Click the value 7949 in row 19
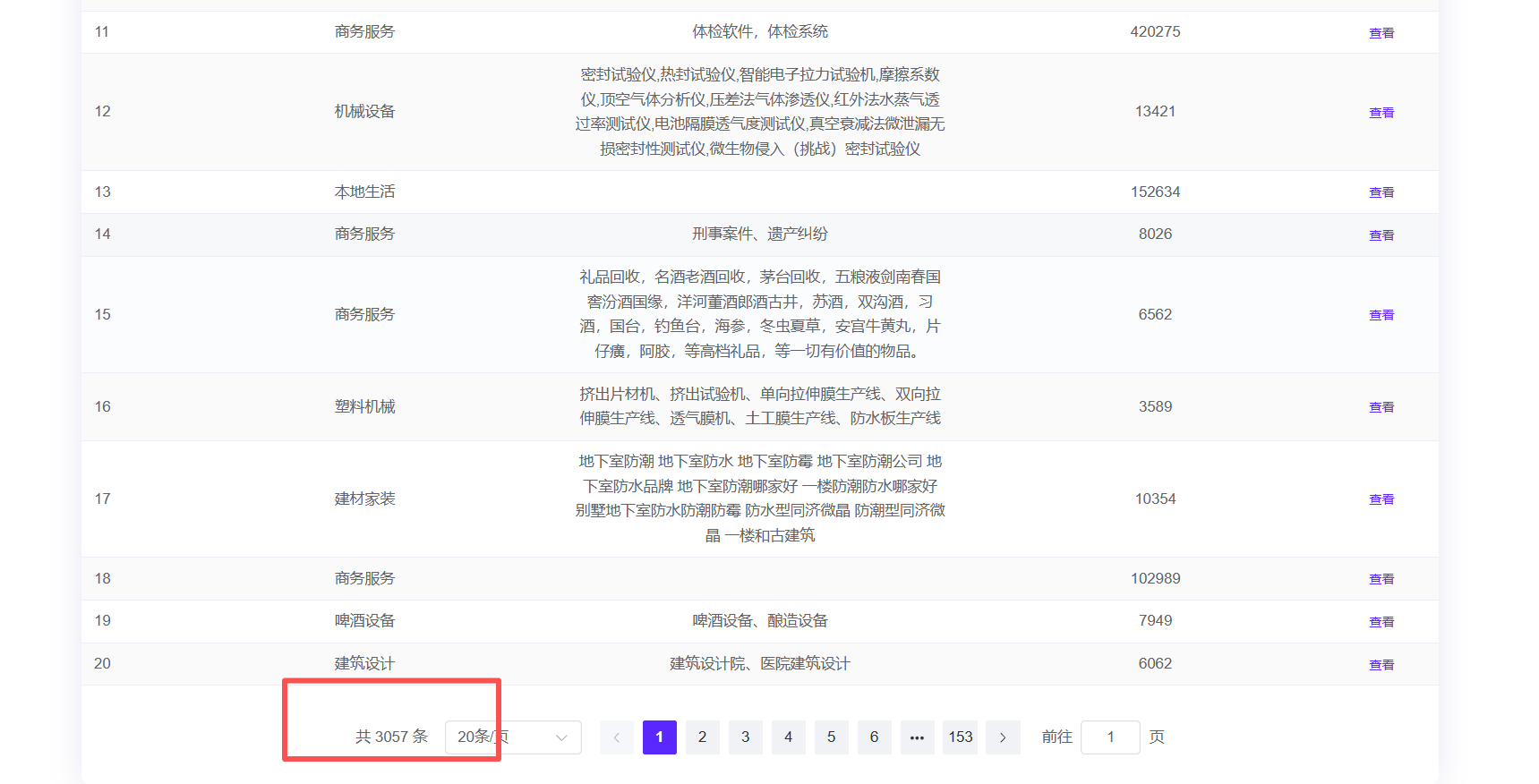1539x784 pixels. 1155,620
